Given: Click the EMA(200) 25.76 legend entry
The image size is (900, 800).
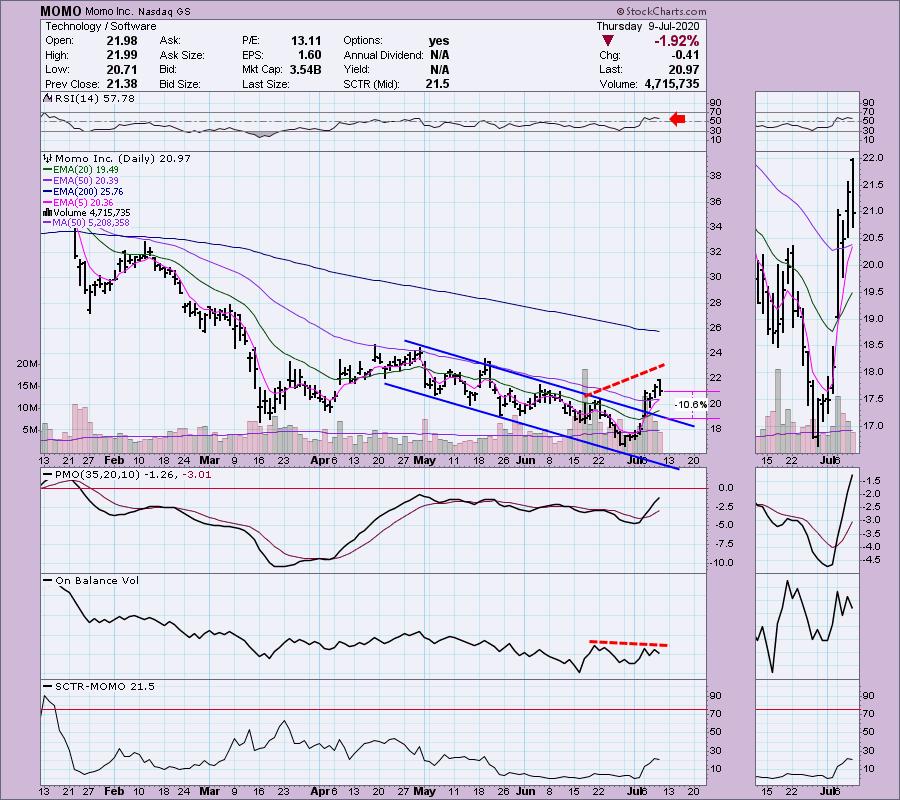Looking at the screenshot, I should click(x=88, y=192).
